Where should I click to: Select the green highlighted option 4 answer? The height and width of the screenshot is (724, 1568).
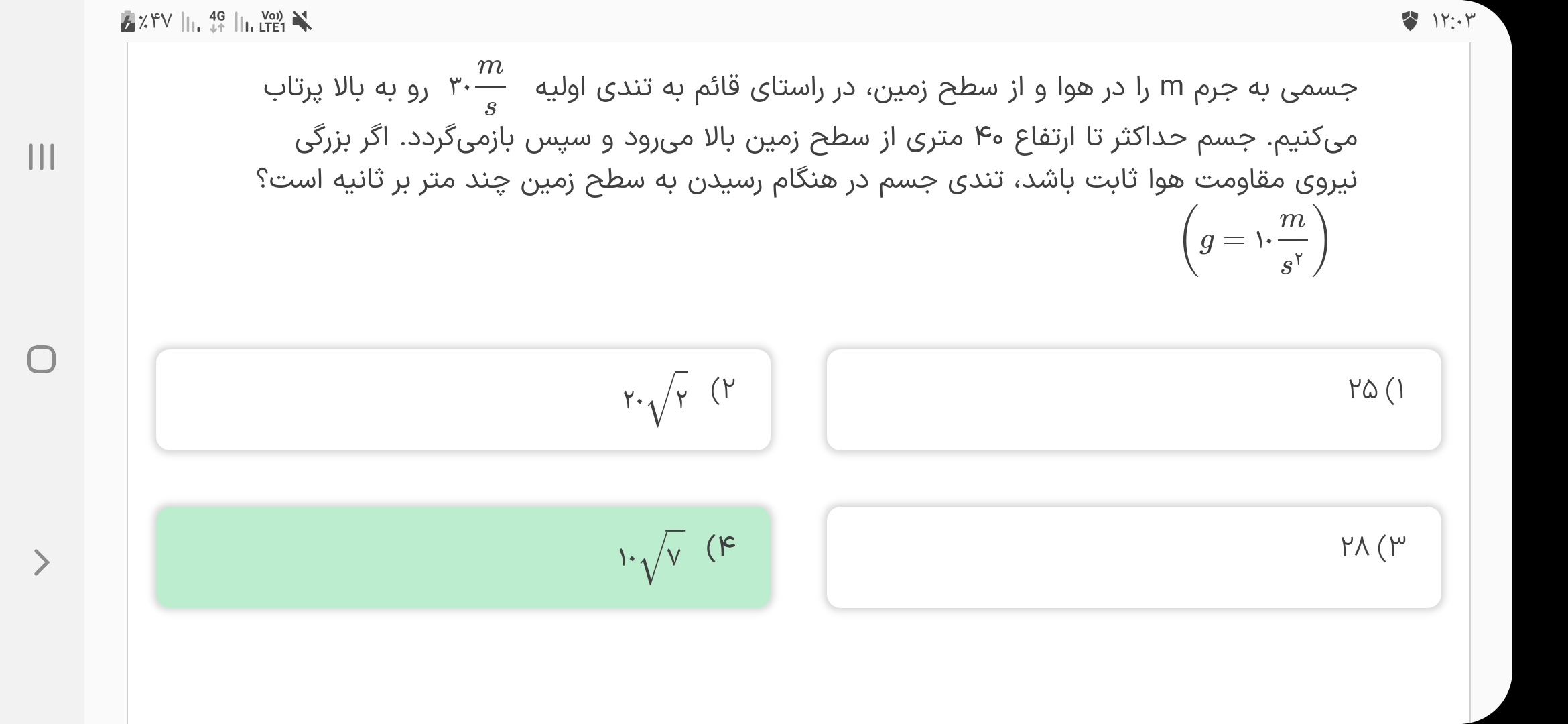463,557
